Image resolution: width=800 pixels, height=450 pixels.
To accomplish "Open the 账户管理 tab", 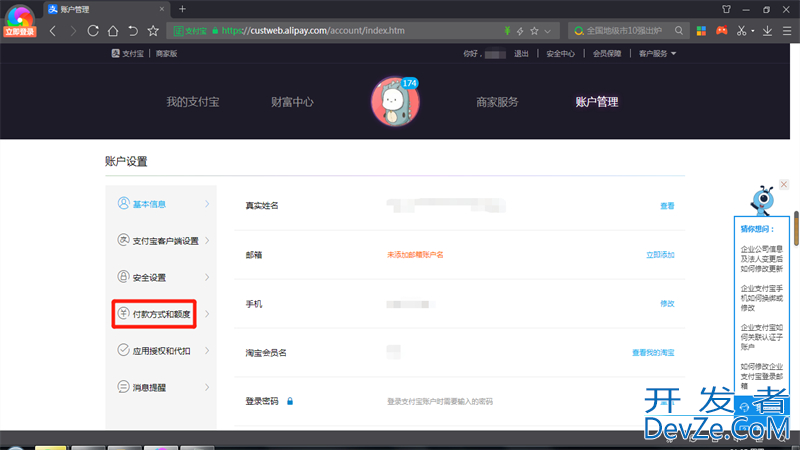I will tap(596, 102).
